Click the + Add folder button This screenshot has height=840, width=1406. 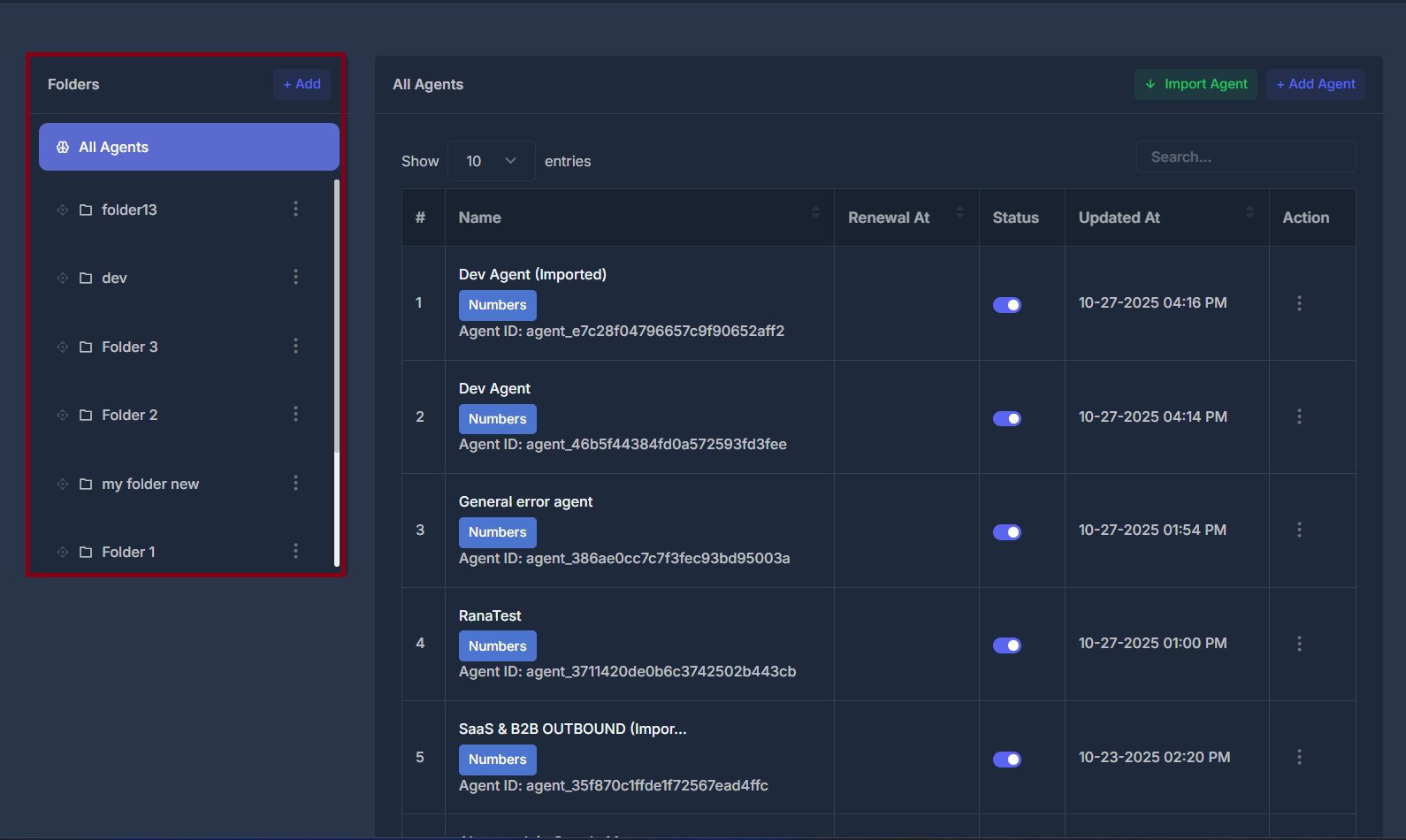point(302,84)
